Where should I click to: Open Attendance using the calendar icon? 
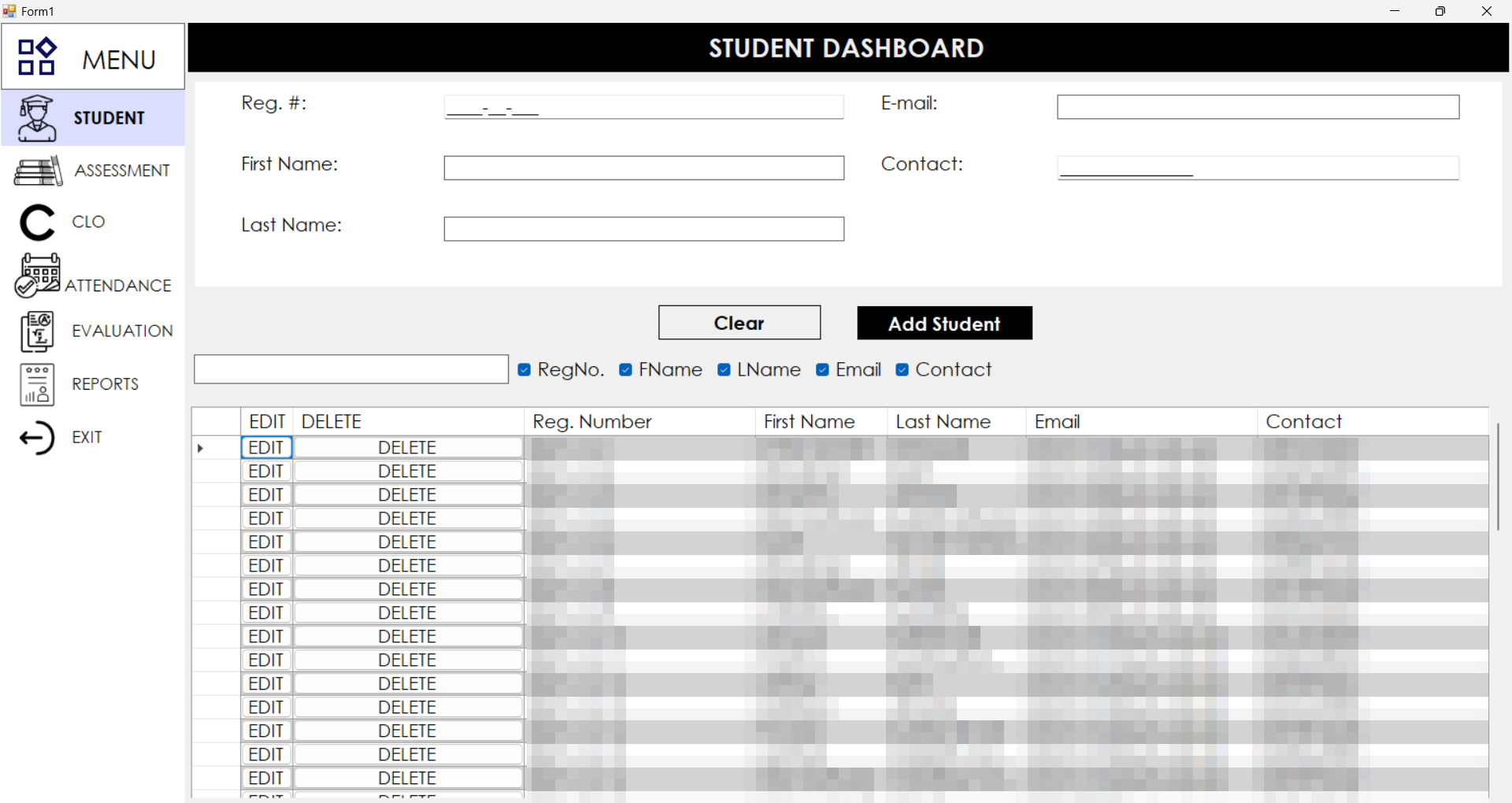pos(37,276)
